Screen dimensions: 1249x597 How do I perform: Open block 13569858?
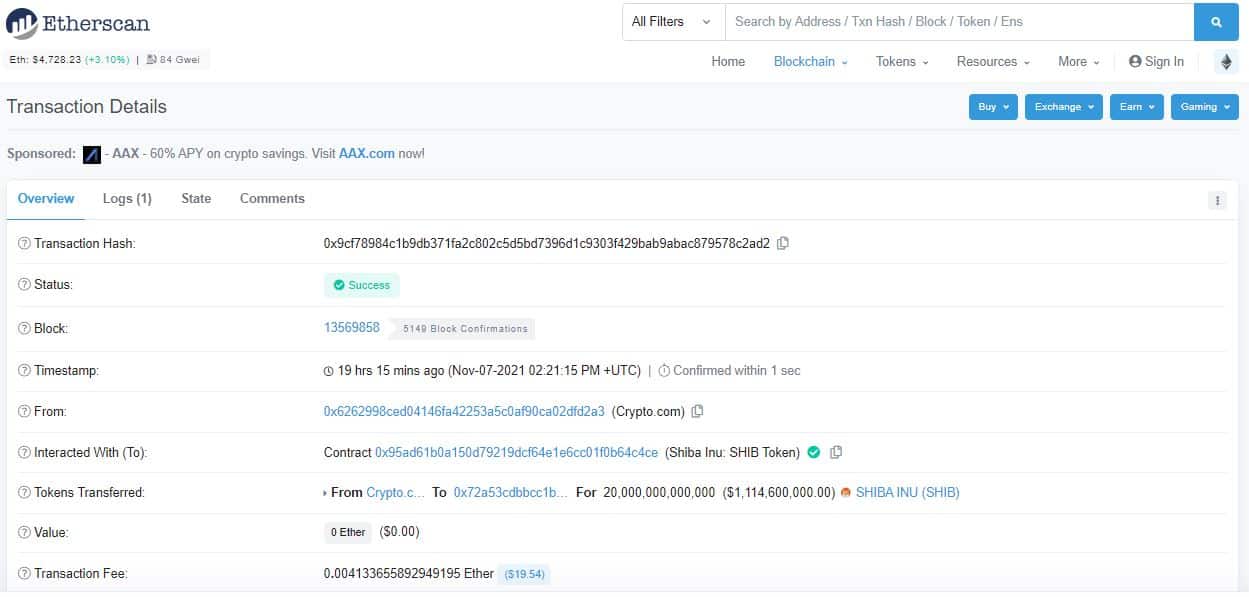[x=352, y=328]
